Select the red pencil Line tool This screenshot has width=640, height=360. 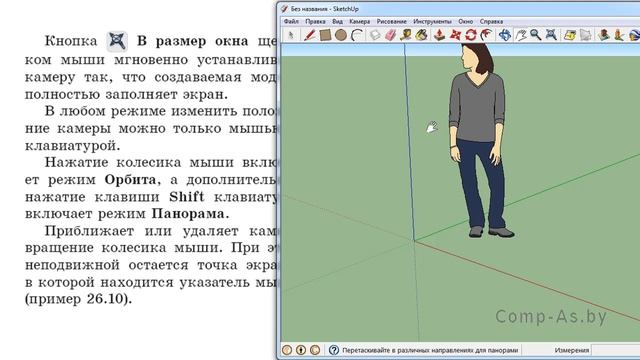pos(309,35)
